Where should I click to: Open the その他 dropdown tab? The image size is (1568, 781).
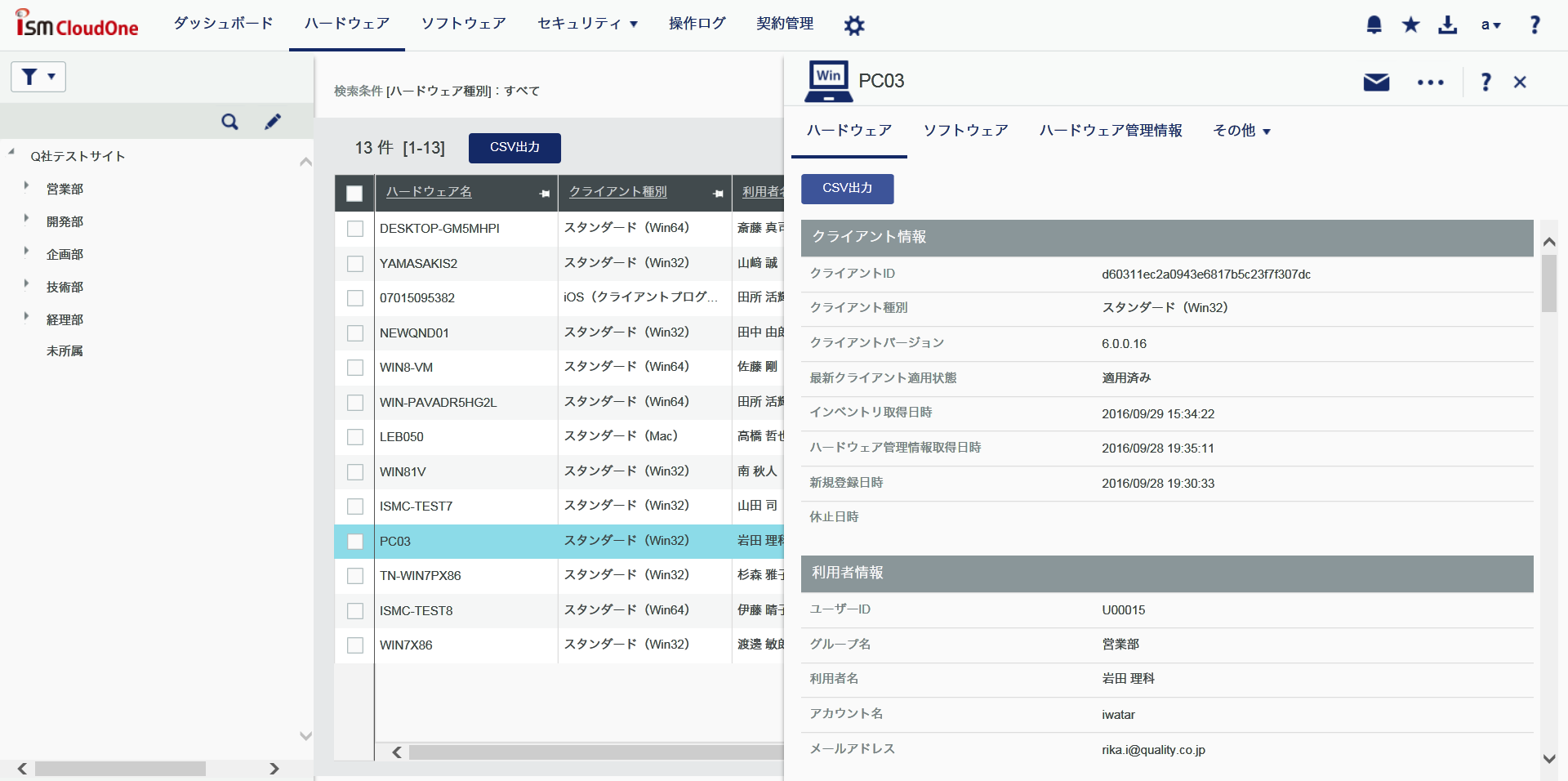coord(1241,131)
